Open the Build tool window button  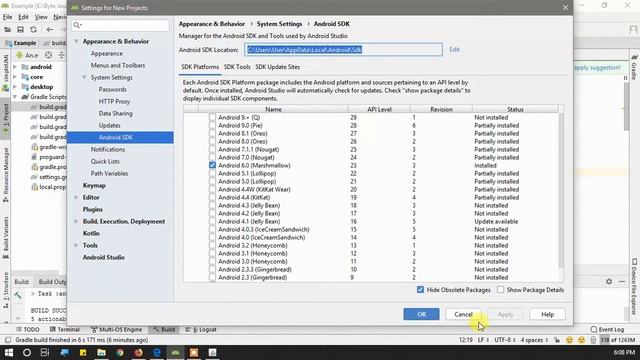(x=164, y=329)
